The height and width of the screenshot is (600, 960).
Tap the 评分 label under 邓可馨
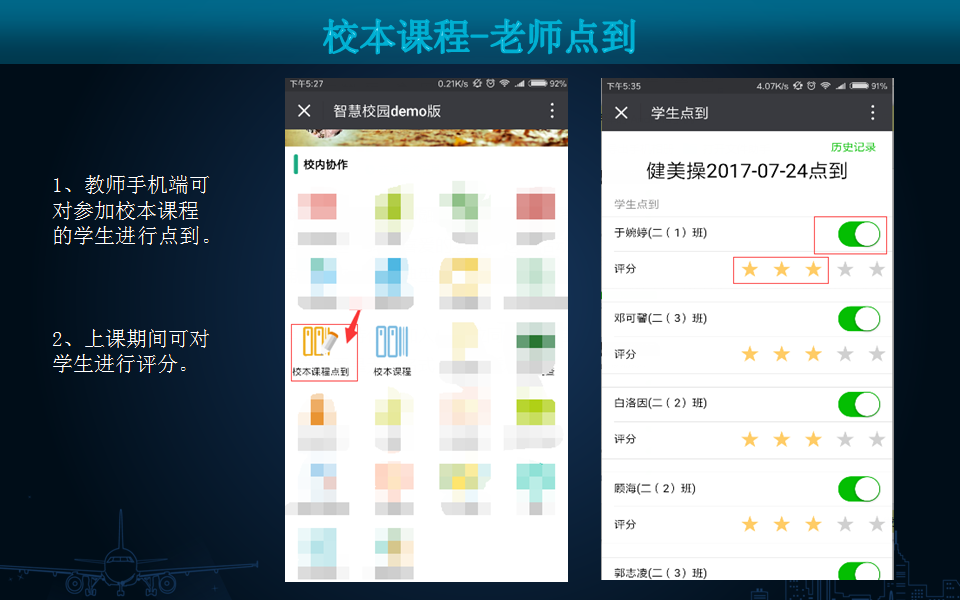point(625,354)
